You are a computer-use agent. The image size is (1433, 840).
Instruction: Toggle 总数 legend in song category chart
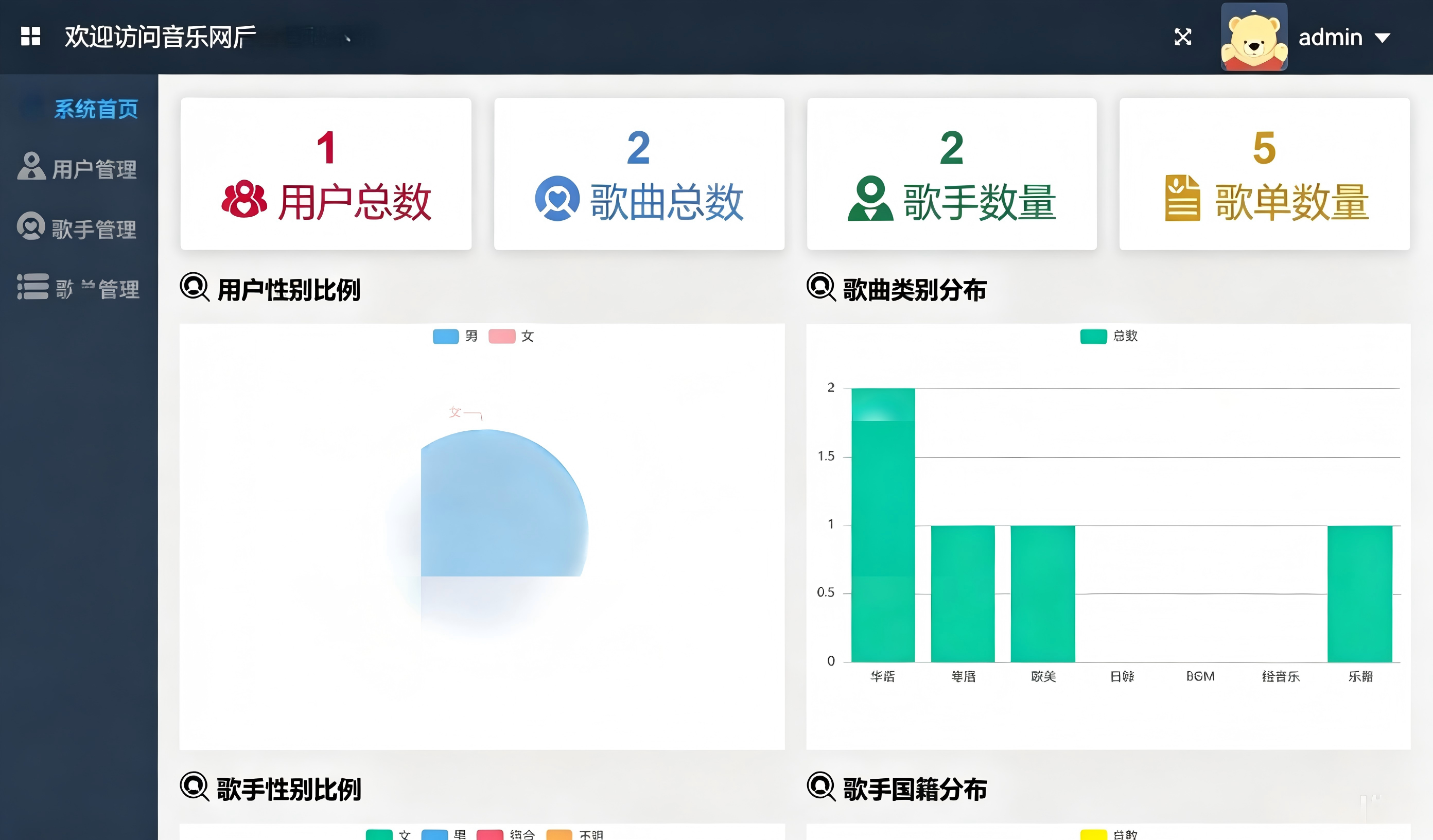(1109, 336)
